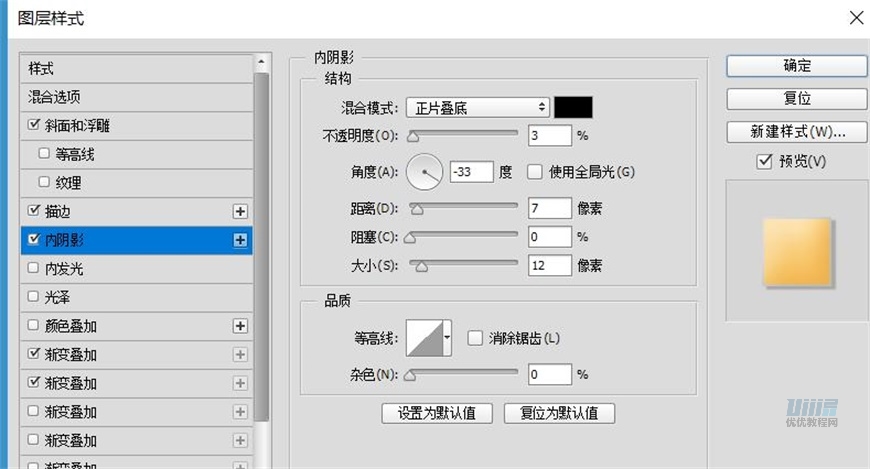The height and width of the screenshot is (469, 870).
Task: Click the 不透明度 value input field
Action: click(x=549, y=136)
